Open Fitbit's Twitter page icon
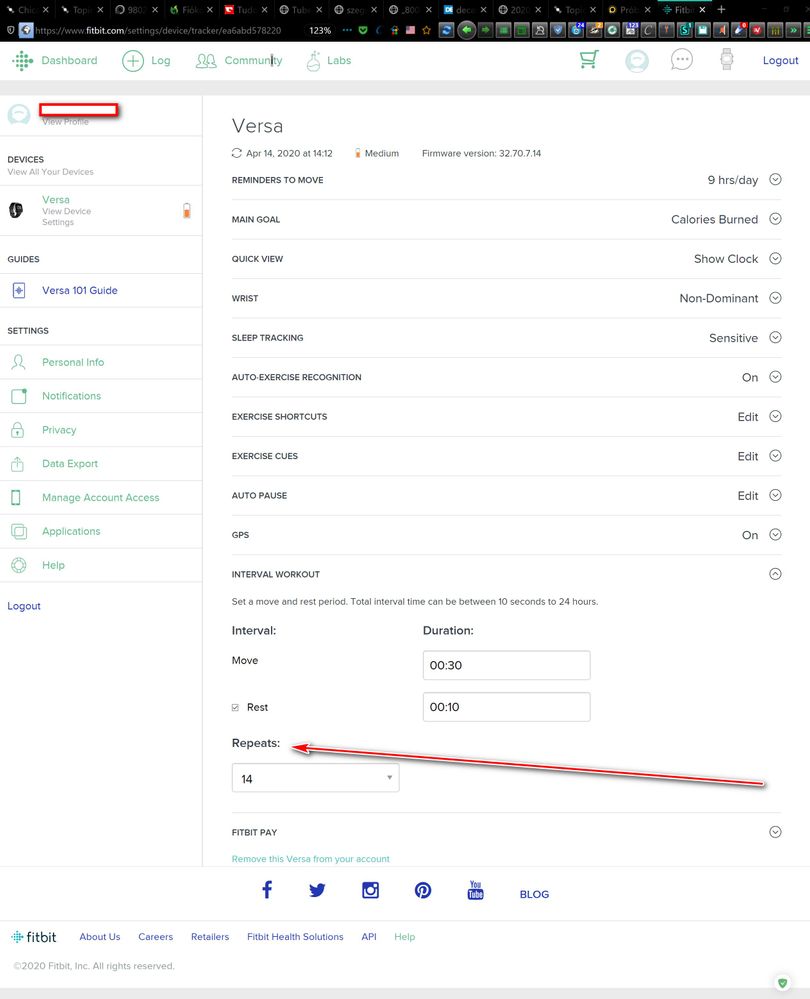This screenshot has height=999, width=810. coord(317,890)
